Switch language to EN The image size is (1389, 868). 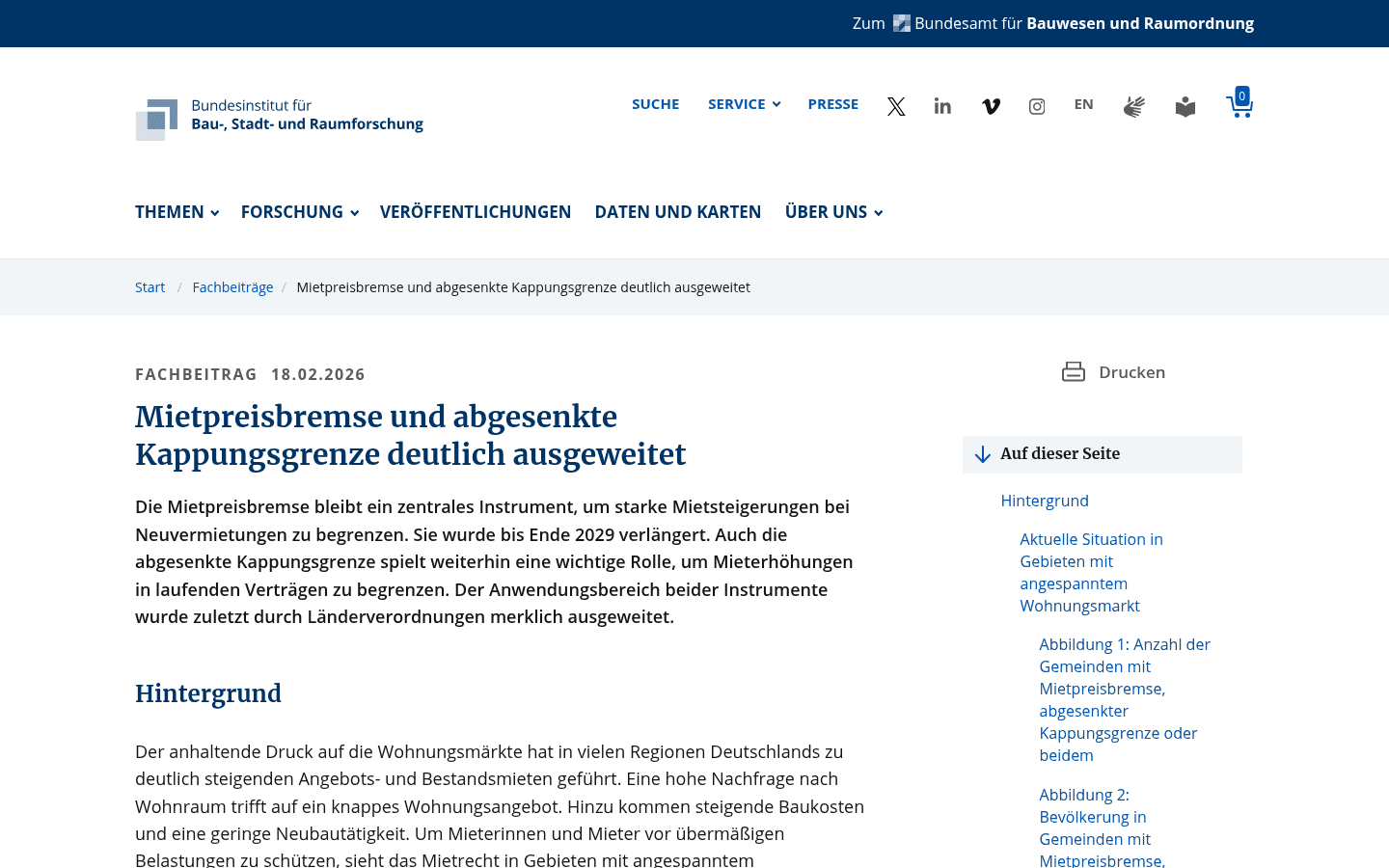tap(1084, 104)
